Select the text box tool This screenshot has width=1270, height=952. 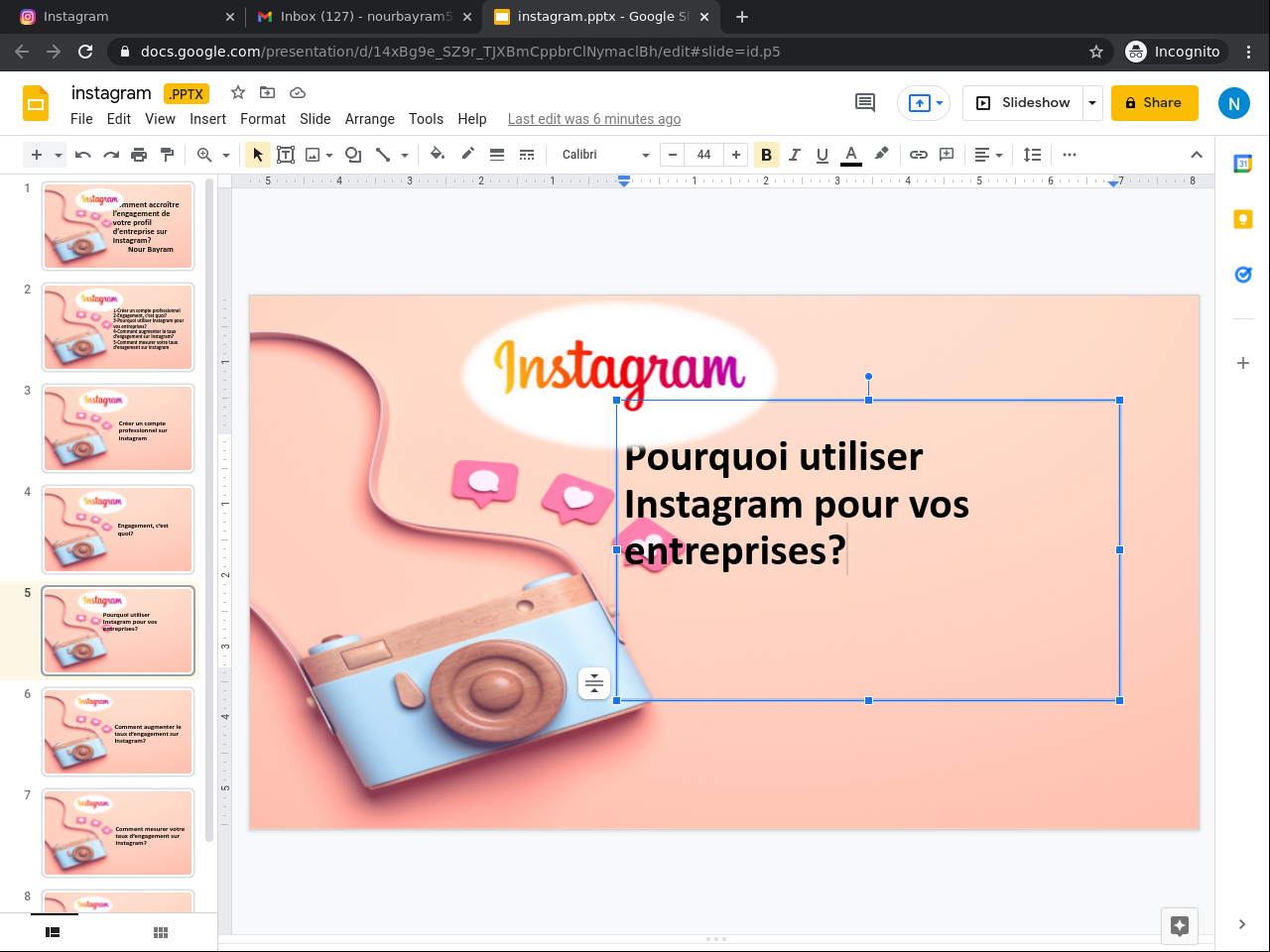pyautogui.click(x=286, y=155)
